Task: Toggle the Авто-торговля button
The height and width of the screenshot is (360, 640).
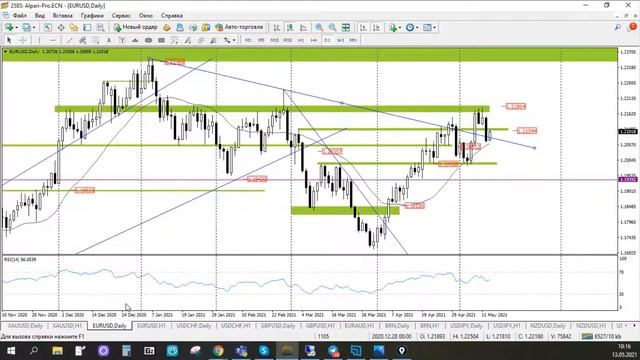Action: (x=239, y=27)
